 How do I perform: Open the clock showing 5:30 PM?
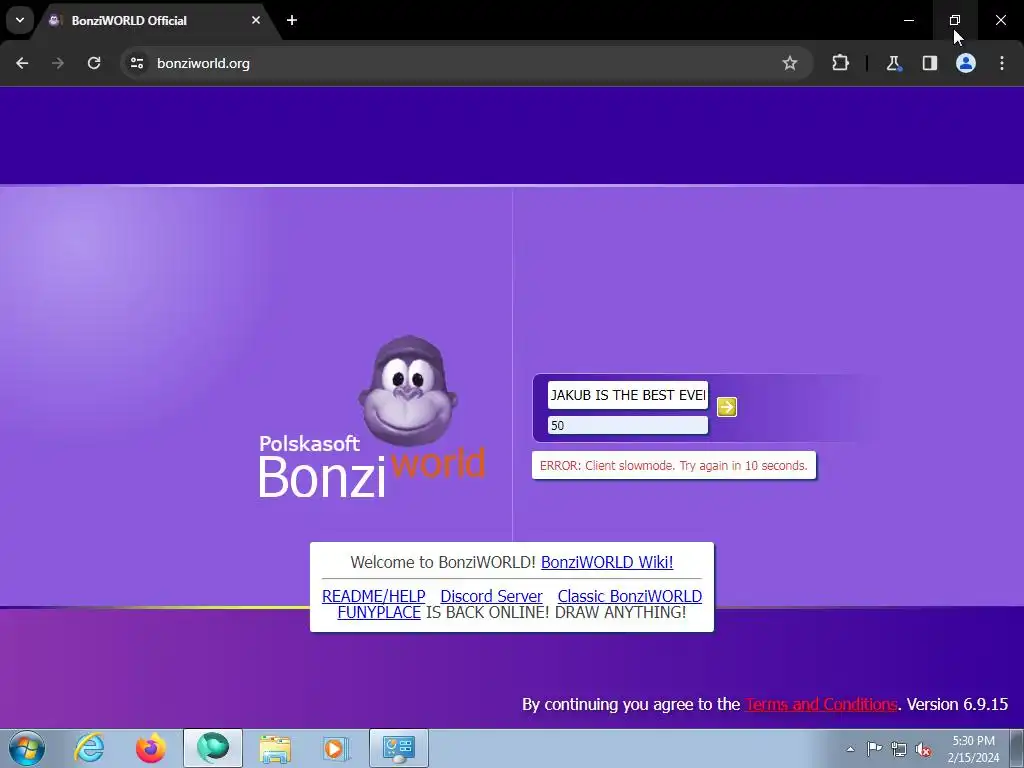(973, 749)
